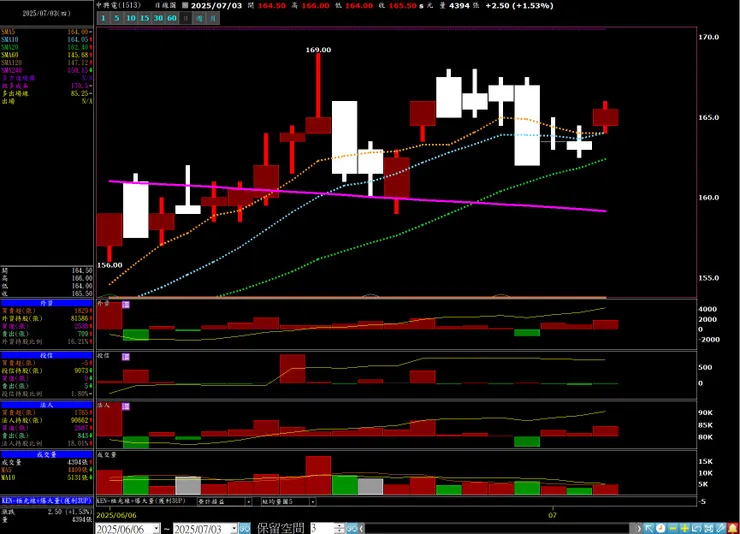Click the orange alert bell icon
This screenshot has height=534, width=740.
pos(733,529)
